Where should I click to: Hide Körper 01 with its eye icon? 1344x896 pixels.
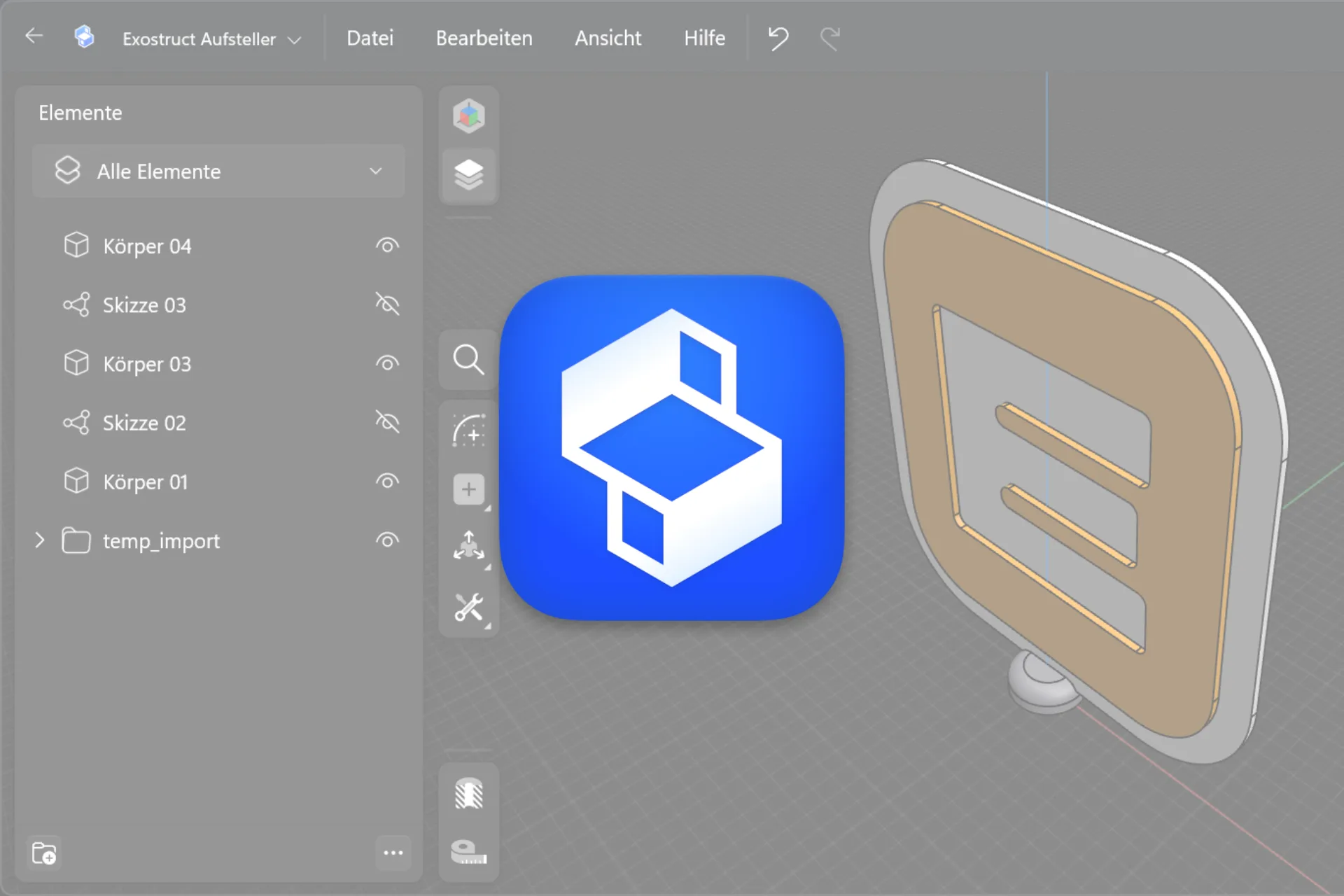pos(387,482)
